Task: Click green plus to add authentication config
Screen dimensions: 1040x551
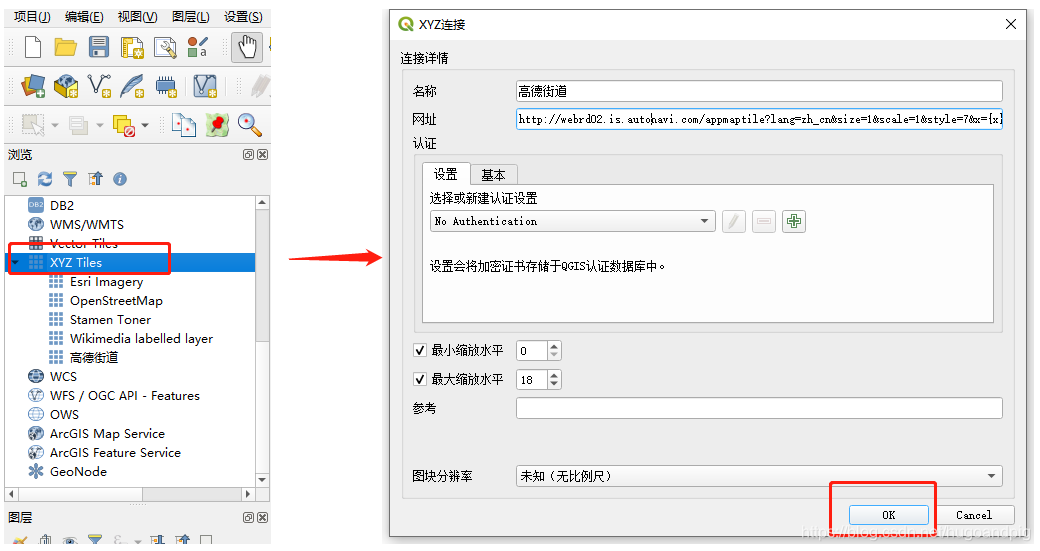Action: point(794,221)
